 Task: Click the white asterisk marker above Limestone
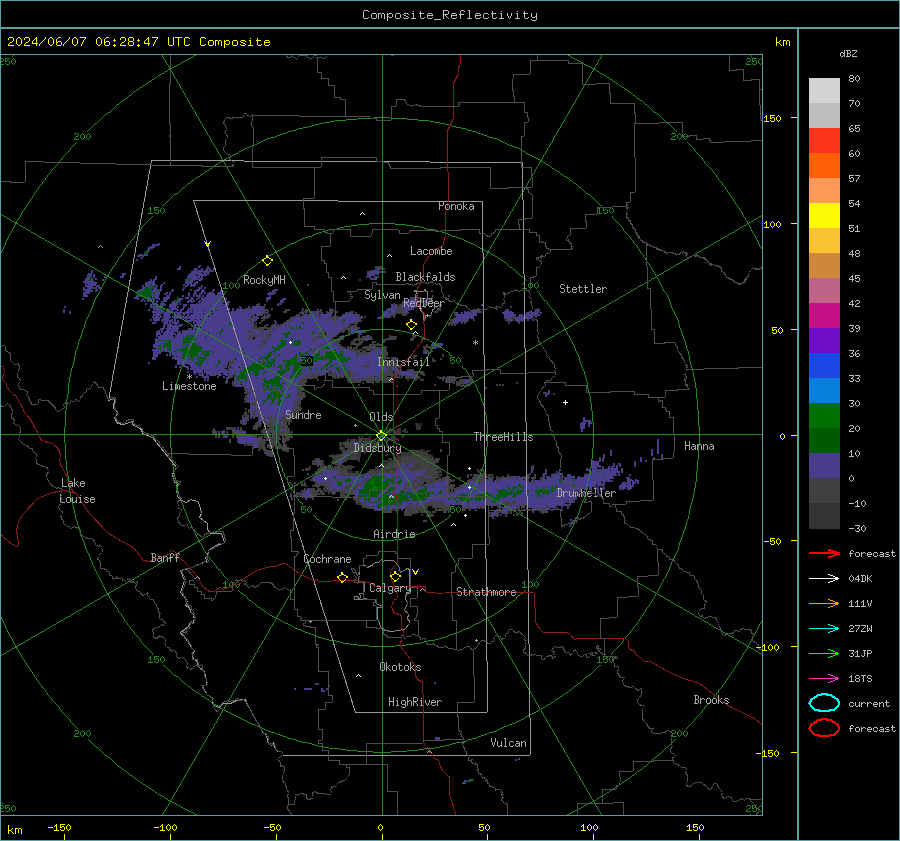click(x=189, y=377)
